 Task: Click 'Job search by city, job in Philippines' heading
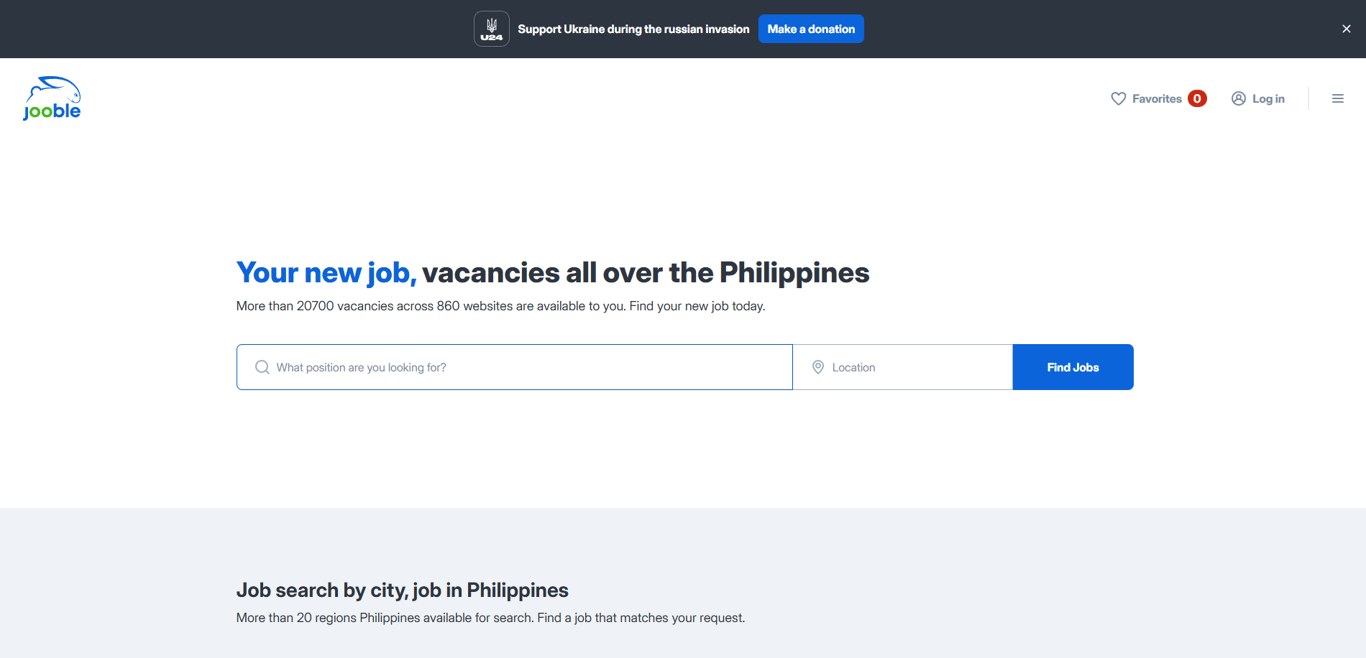(402, 590)
